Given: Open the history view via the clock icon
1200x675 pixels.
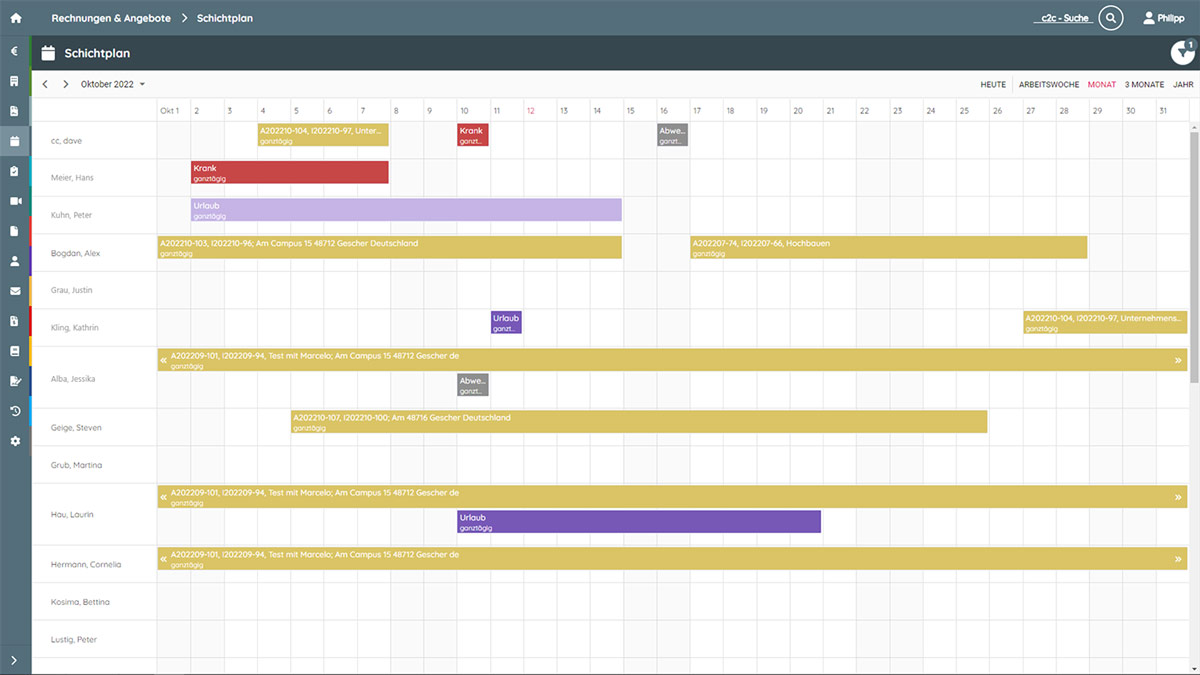Looking at the screenshot, I should pyautogui.click(x=14, y=410).
